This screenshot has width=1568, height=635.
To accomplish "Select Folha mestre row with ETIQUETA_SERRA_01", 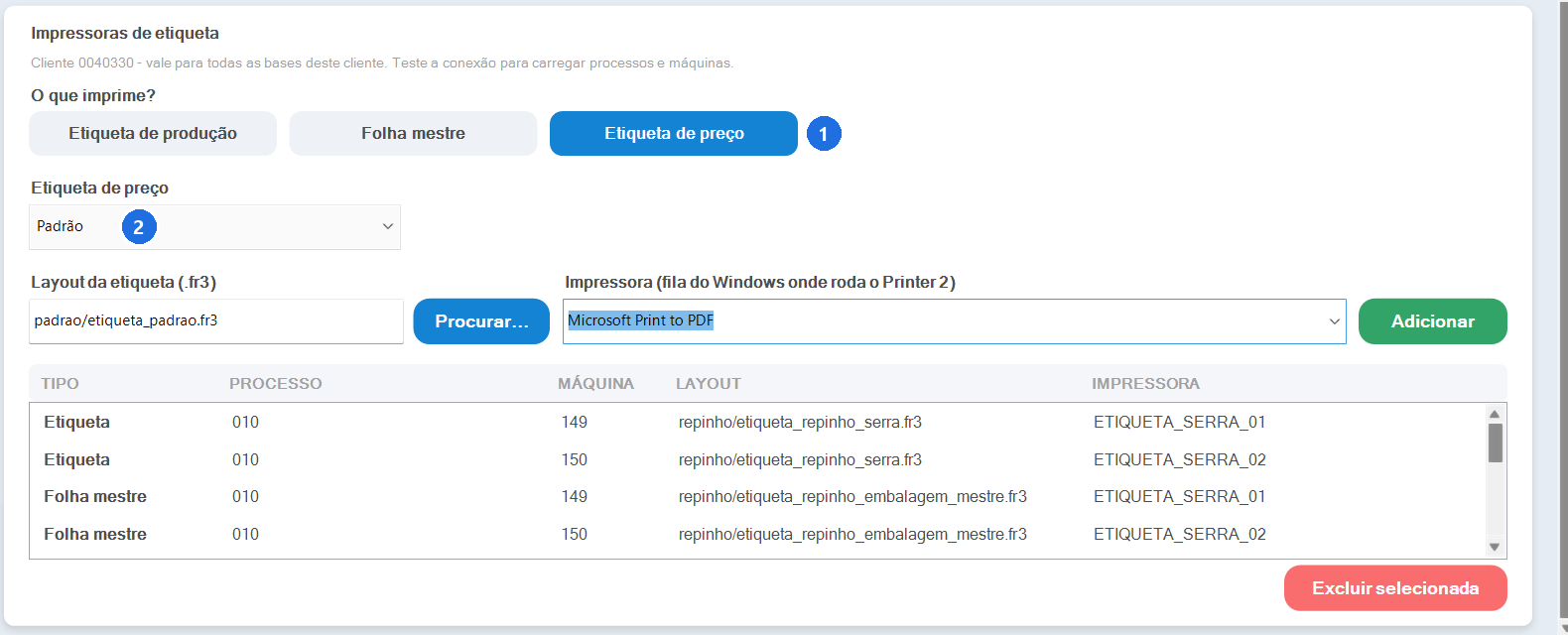I will pyautogui.click(x=757, y=496).
